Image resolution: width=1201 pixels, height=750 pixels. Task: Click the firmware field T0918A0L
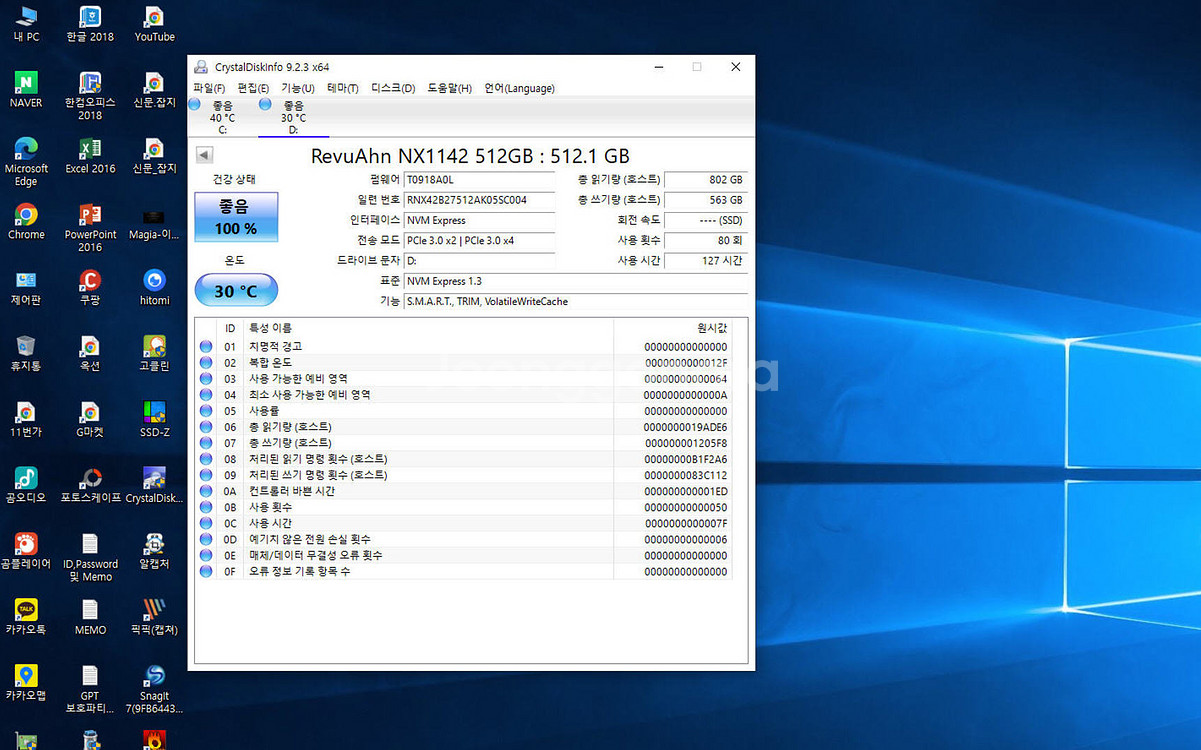479,180
